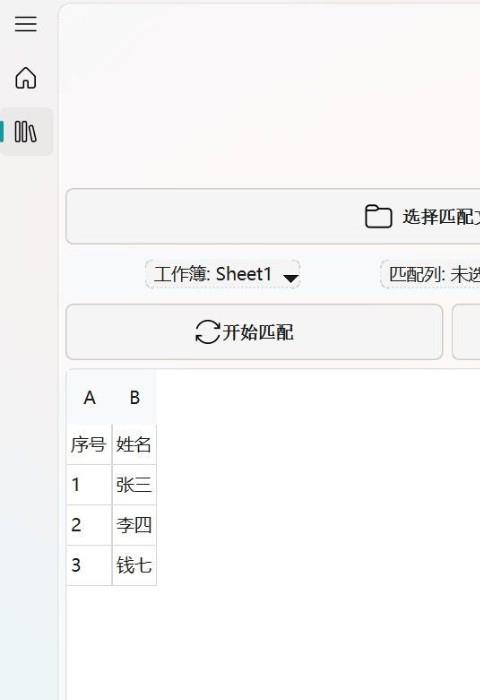Select the library books sidebar icon

pyautogui.click(x=25, y=132)
